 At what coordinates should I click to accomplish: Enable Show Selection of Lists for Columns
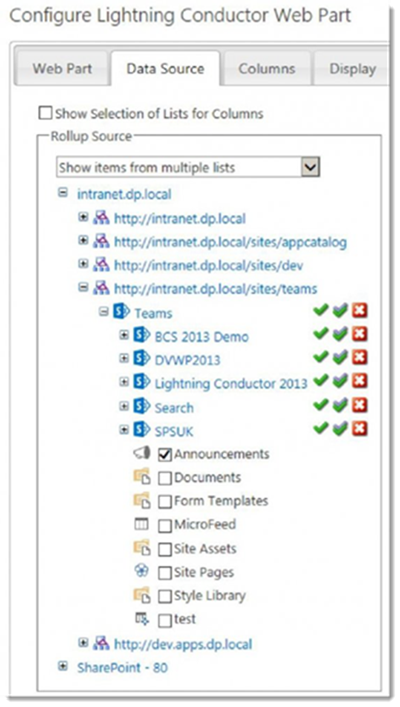[46, 113]
